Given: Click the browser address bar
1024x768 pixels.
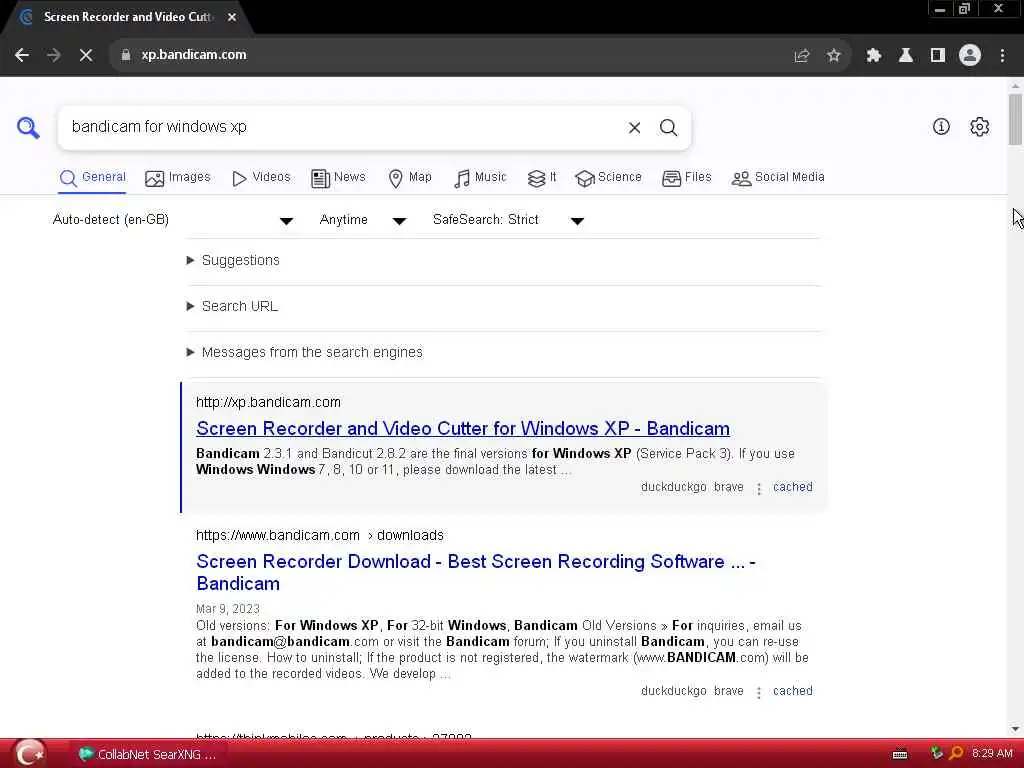Looking at the screenshot, I should click(x=457, y=55).
